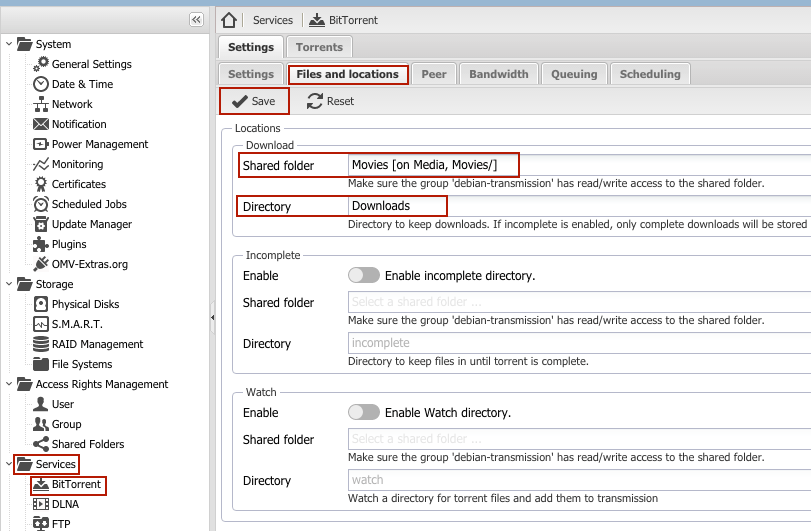Open Notification envelope icon
811x531 pixels.
coord(41,124)
